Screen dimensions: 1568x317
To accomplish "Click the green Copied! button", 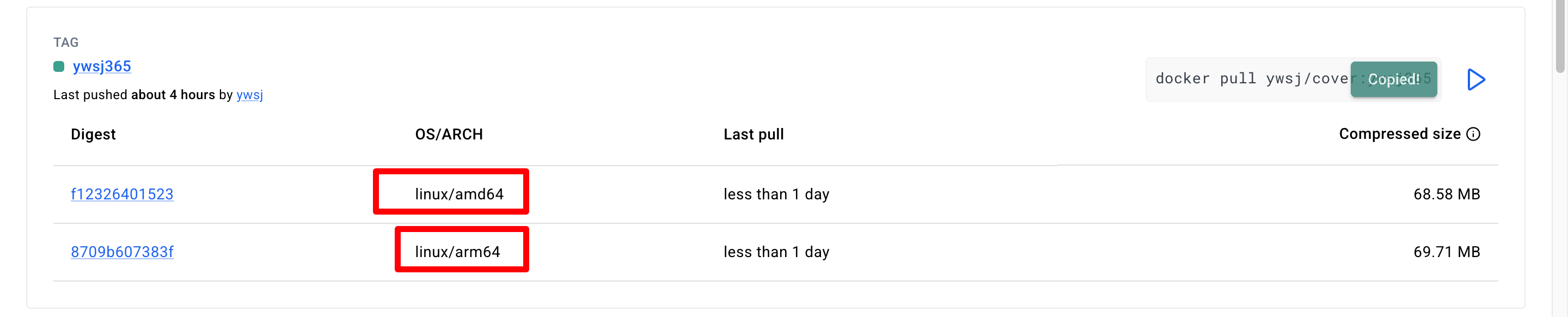I will click(1393, 80).
